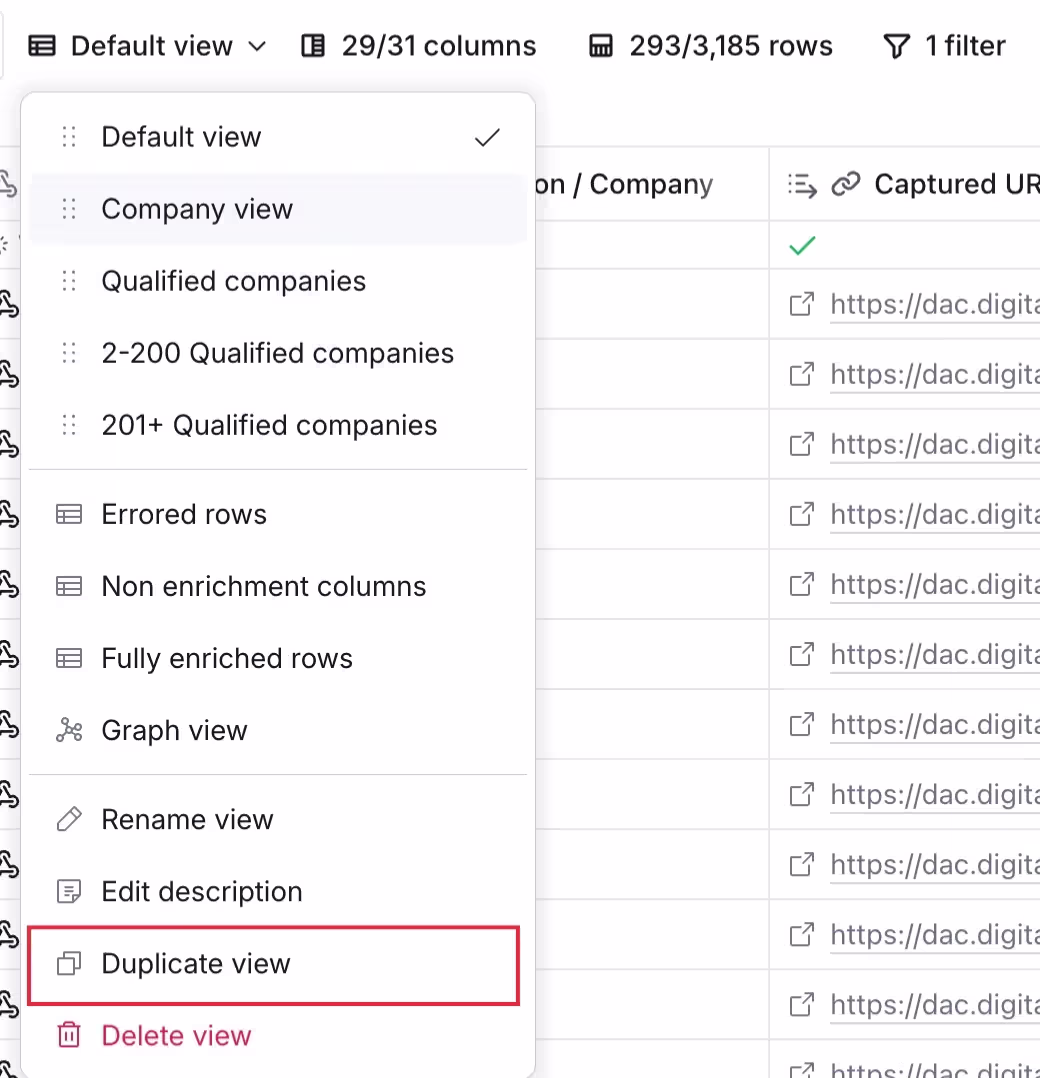This screenshot has width=1040, height=1078.
Task: Click external-link icon in fifth URL row
Action: click(x=801, y=585)
